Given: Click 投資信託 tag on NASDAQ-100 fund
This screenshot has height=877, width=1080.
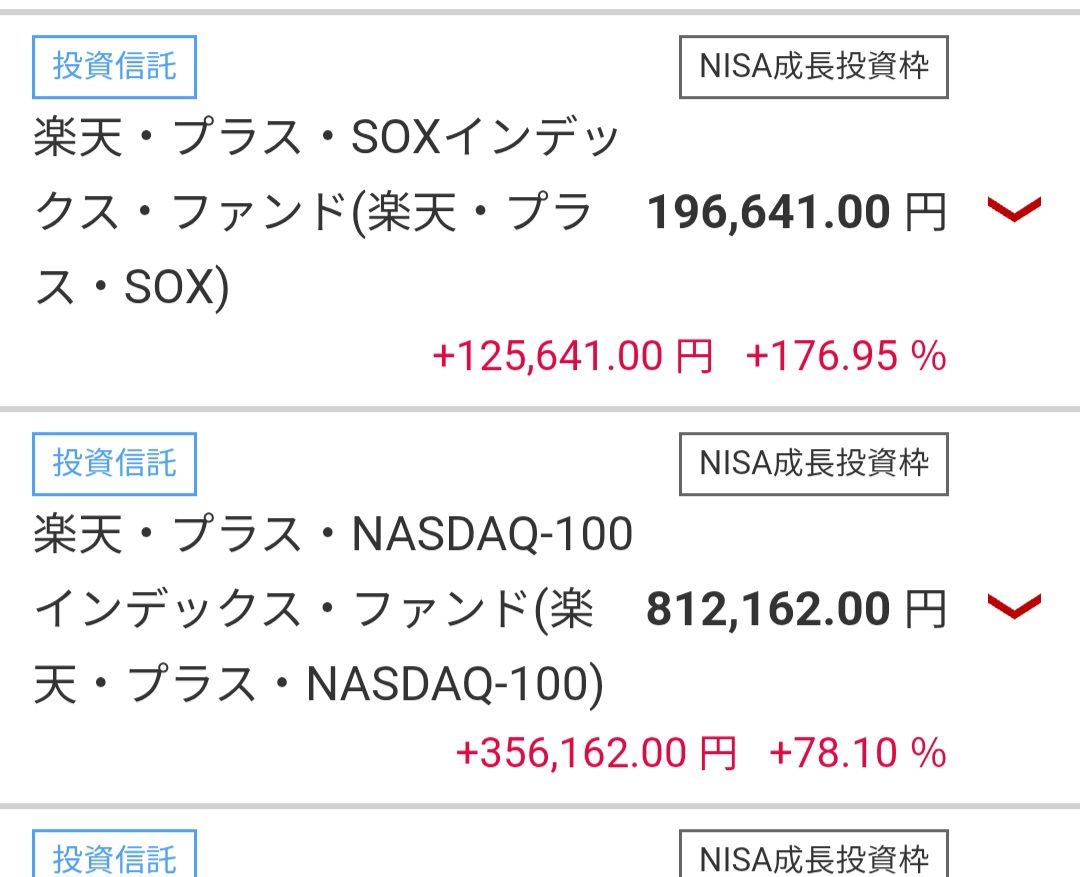Looking at the screenshot, I should pyautogui.click(x=114, y=464).
